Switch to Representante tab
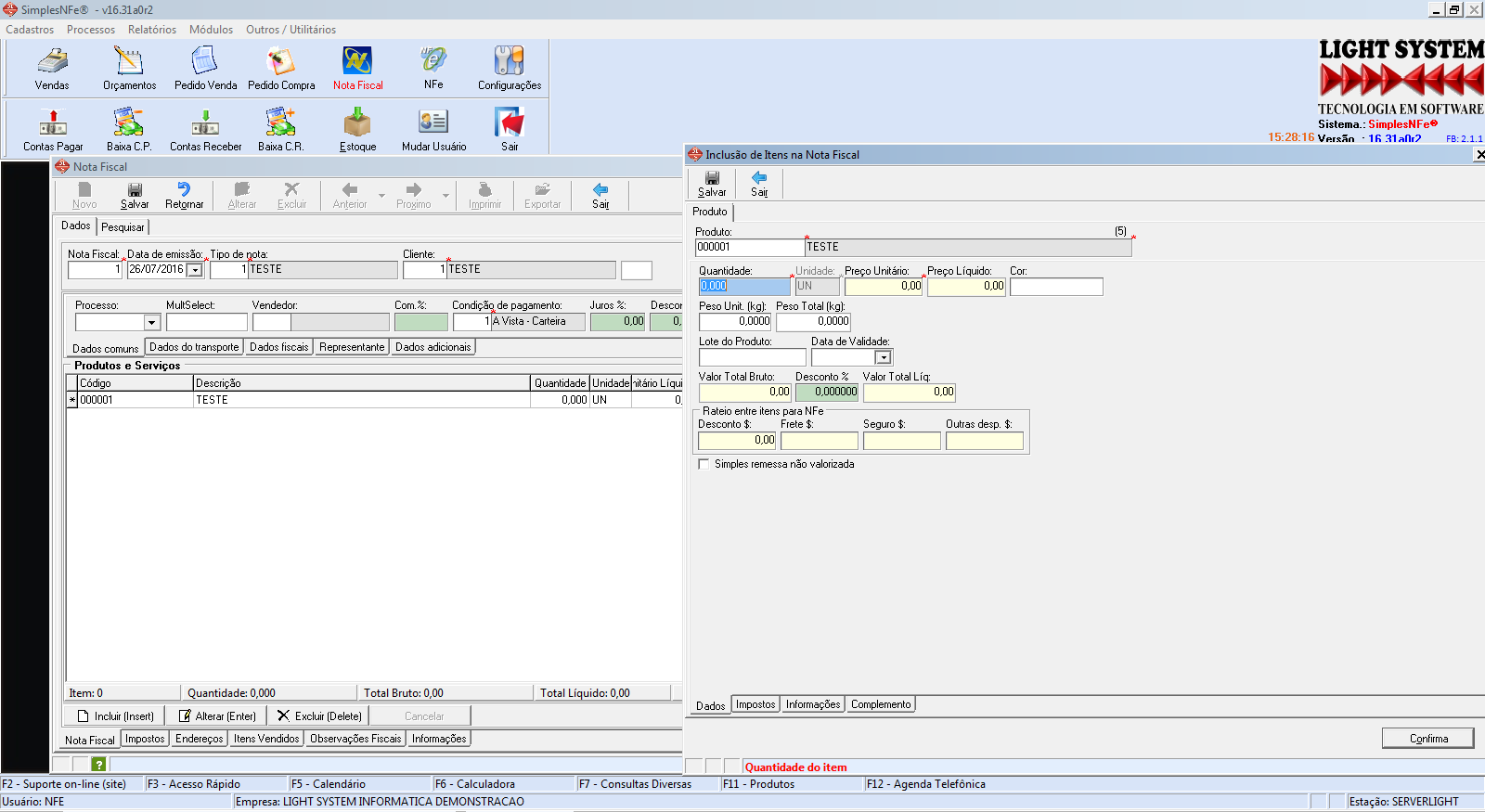 352,347
